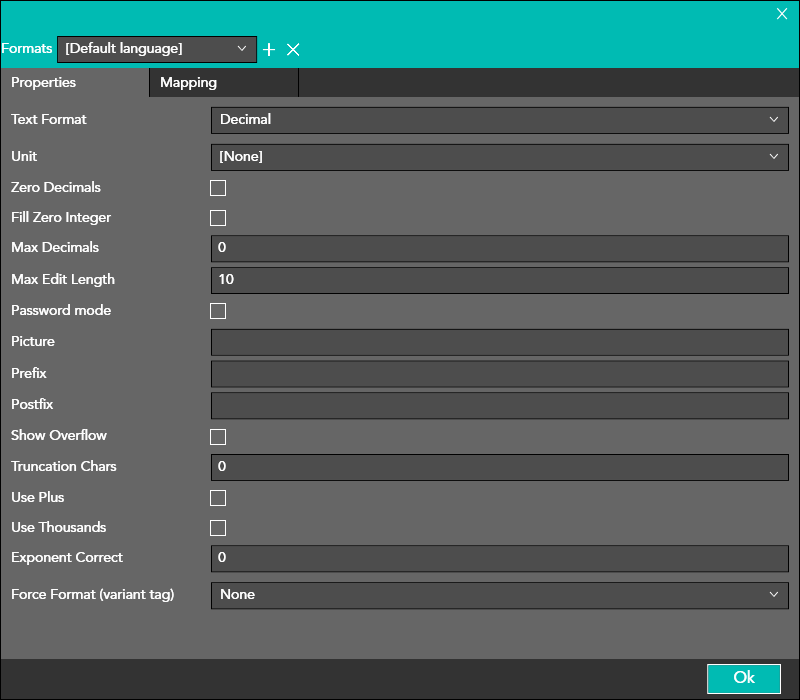The width and height of the screenshot is (800, 700).
Task: Click the Max Decimals input field
Action: pos(499,248)
